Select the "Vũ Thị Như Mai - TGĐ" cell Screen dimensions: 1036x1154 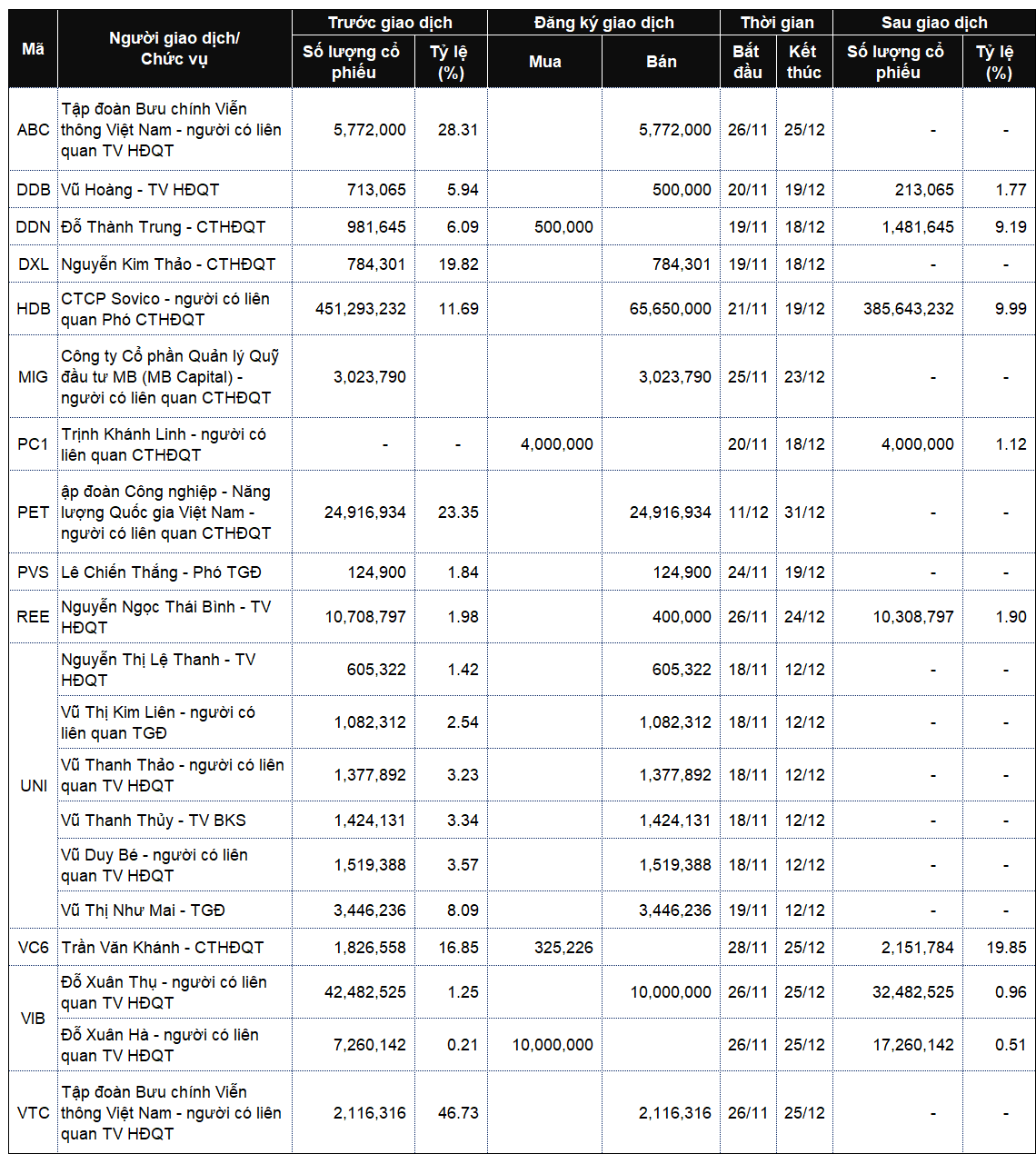[144, 910]
